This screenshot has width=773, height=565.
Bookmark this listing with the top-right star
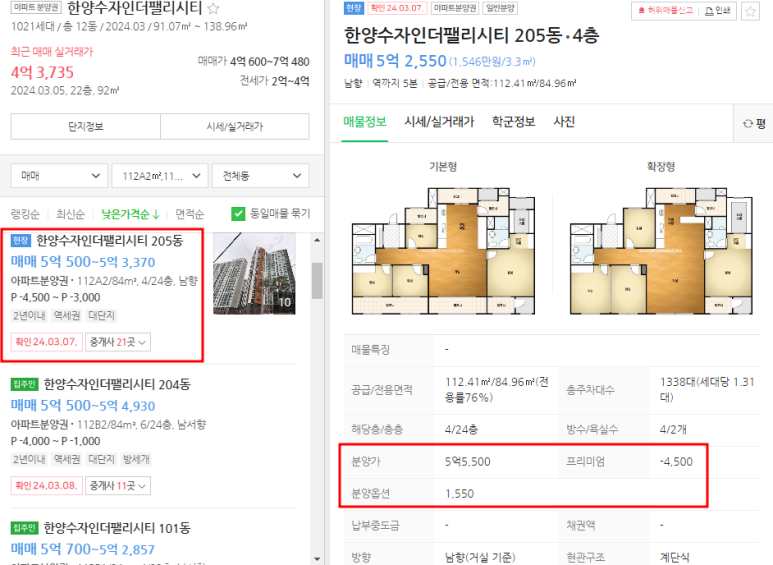[750, 11]
